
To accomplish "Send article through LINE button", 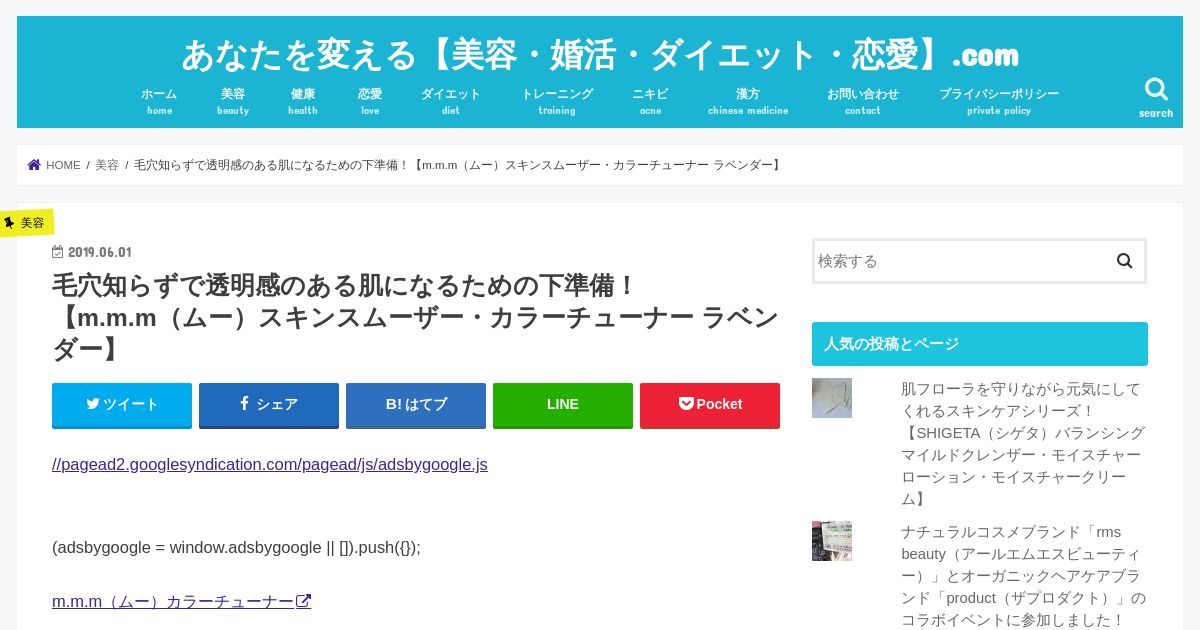I will 563,405.
